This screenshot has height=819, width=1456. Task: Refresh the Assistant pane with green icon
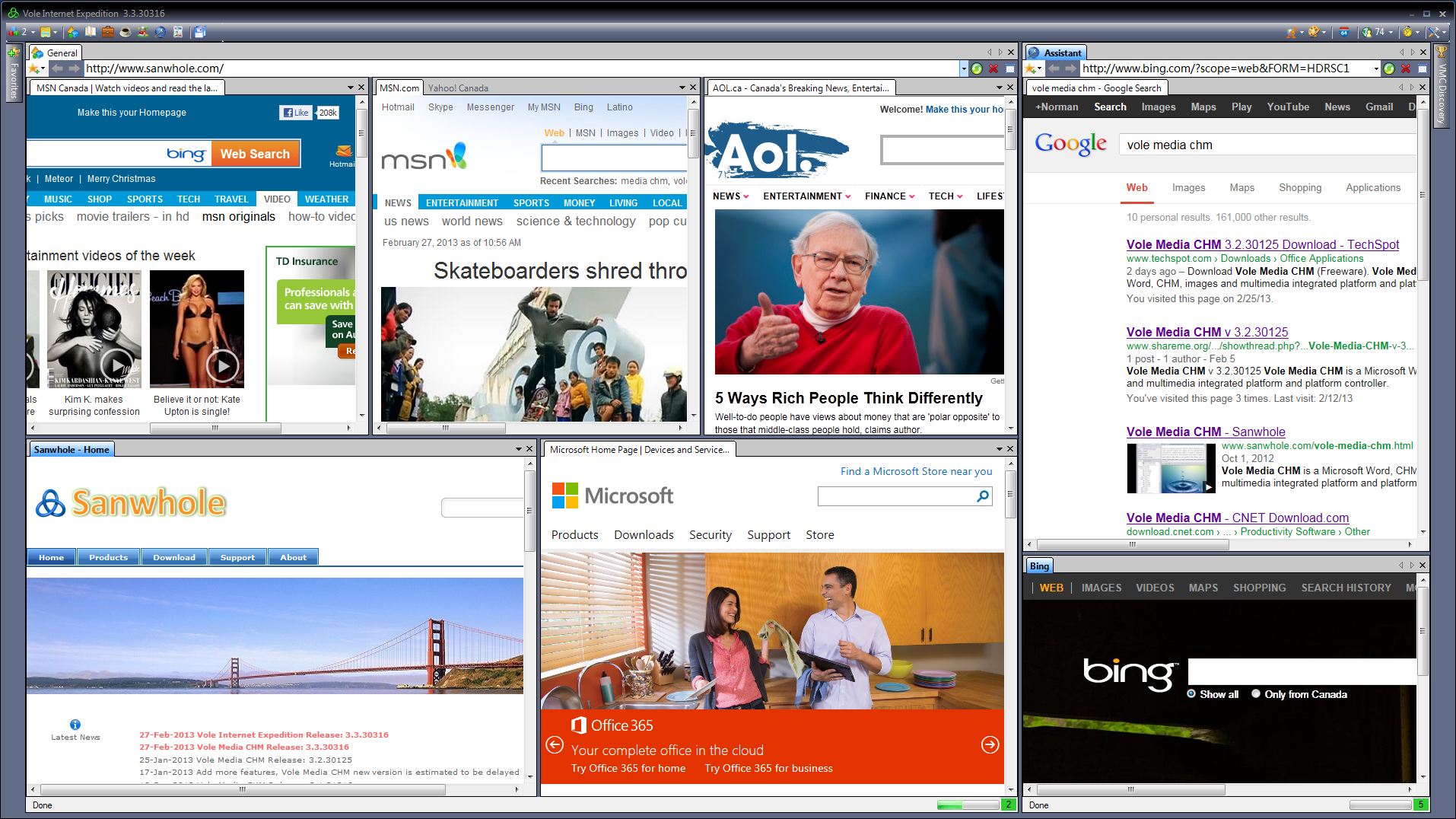1389,69
